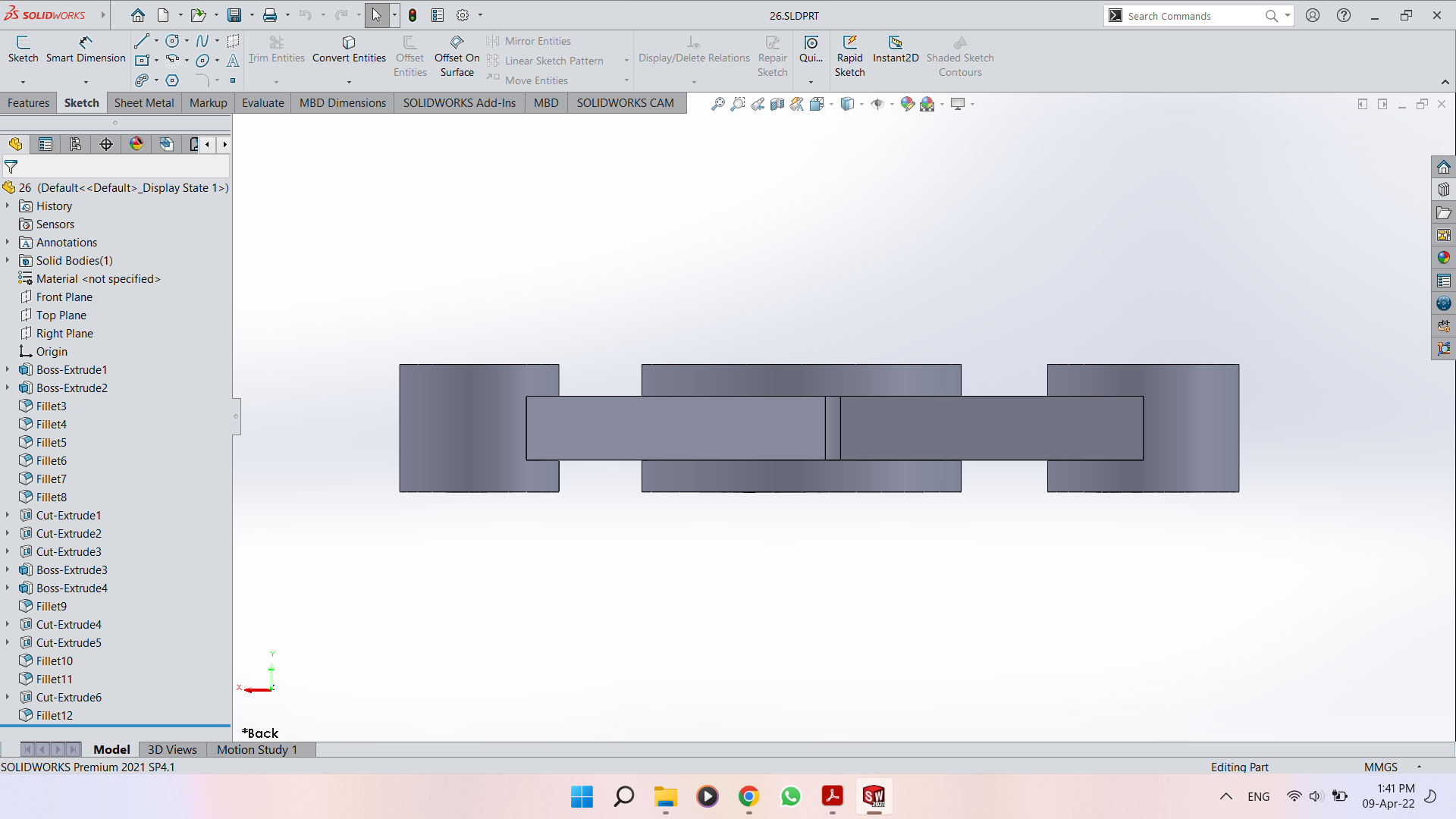The image size is (1456, 819).
Task: Switch to the Evaluate tab
Action: (x=262, y=103)
